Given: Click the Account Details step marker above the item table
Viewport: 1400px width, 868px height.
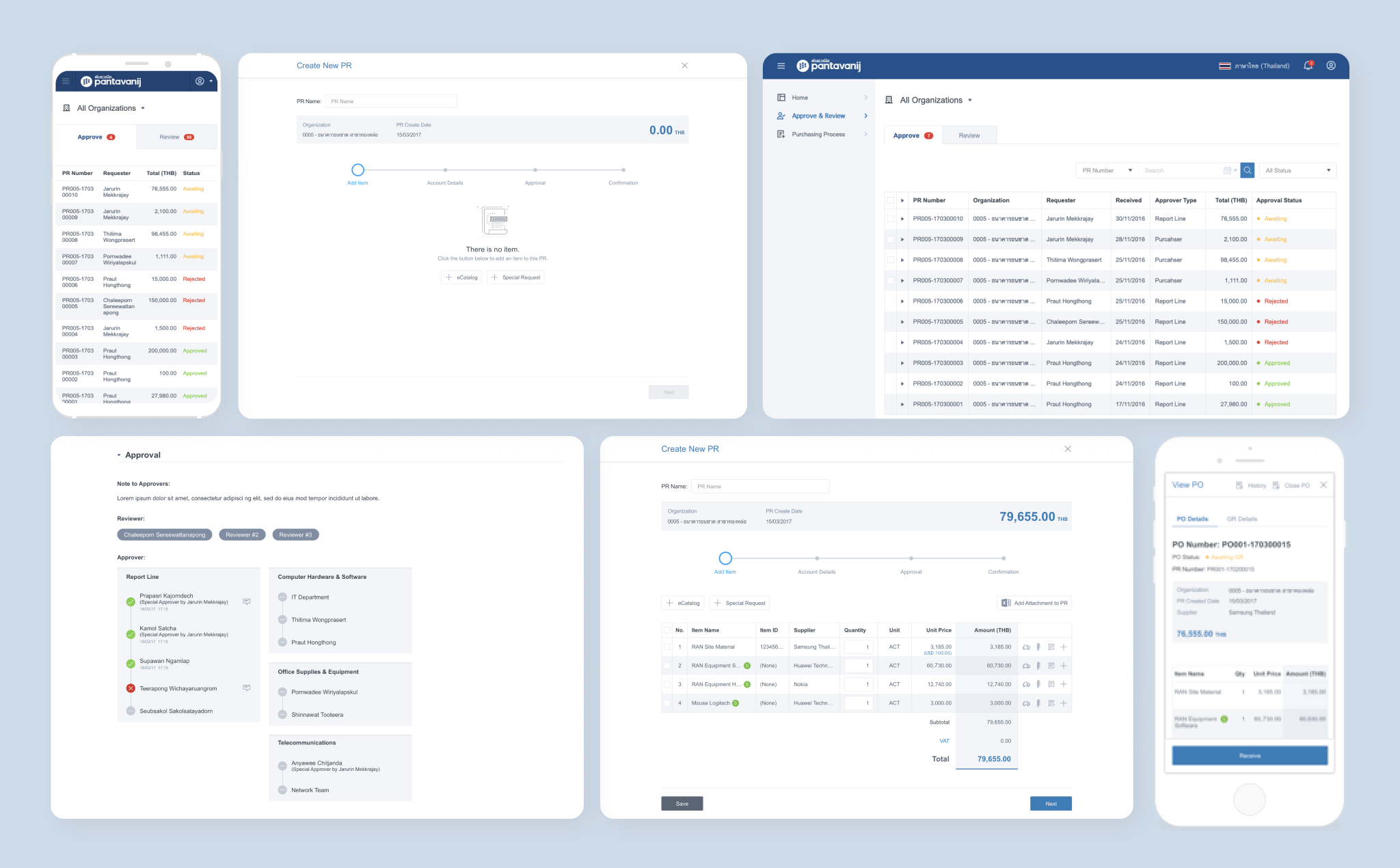Looking at the screenshot, I should [x=817, y=558].
